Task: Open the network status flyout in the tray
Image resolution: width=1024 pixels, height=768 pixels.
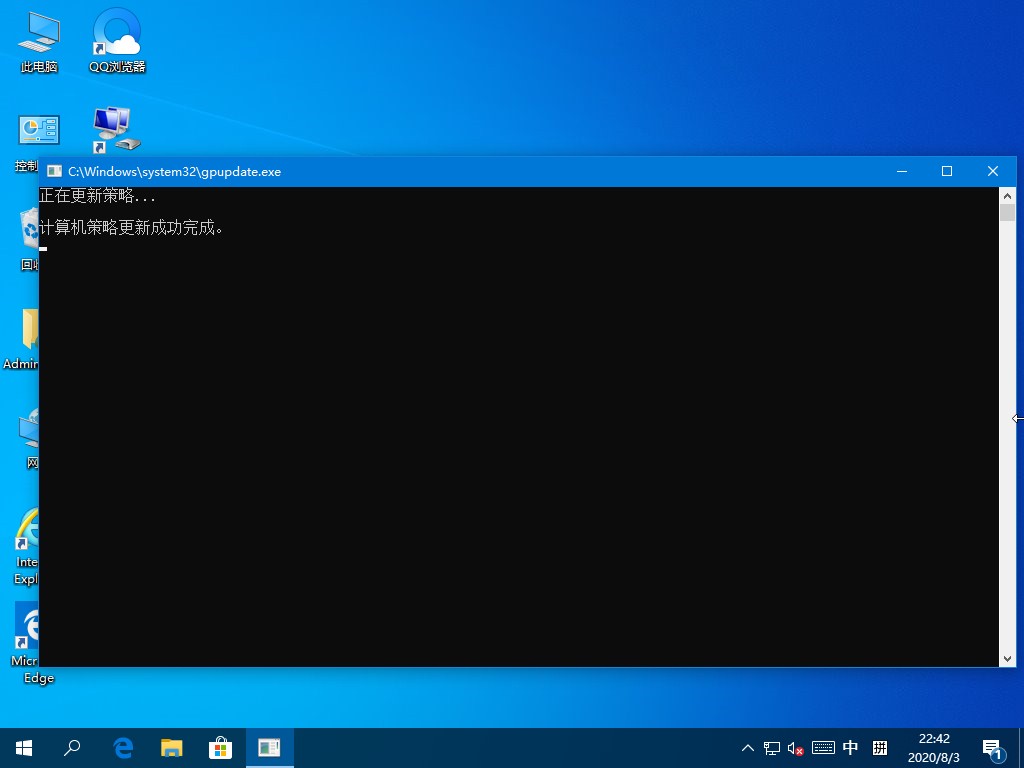Action: point(770,747)
